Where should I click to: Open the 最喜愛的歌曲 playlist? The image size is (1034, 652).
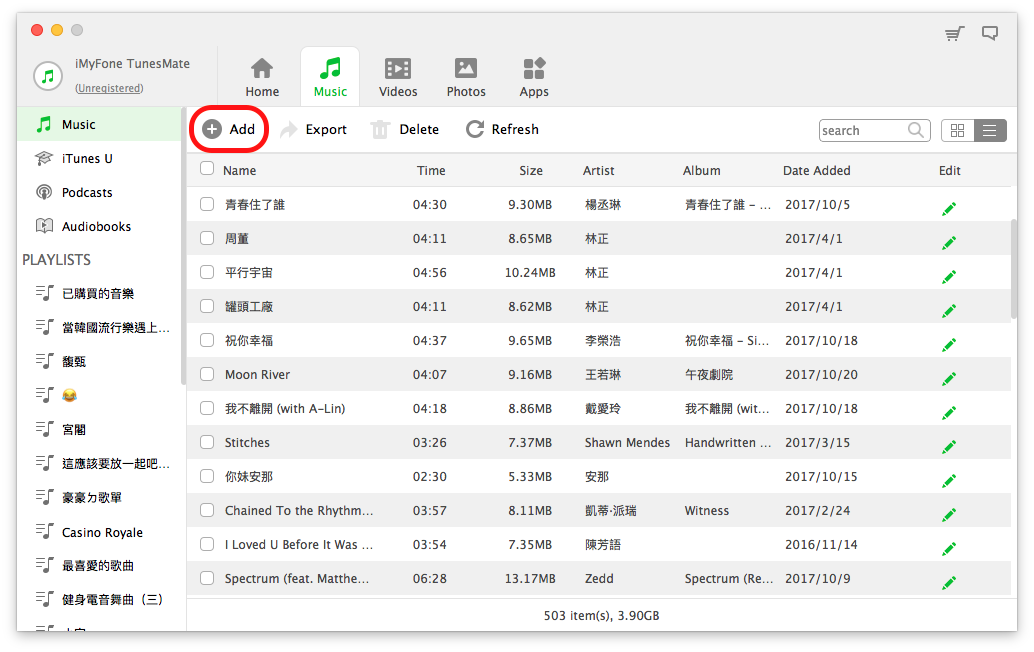tap(99, 566)
